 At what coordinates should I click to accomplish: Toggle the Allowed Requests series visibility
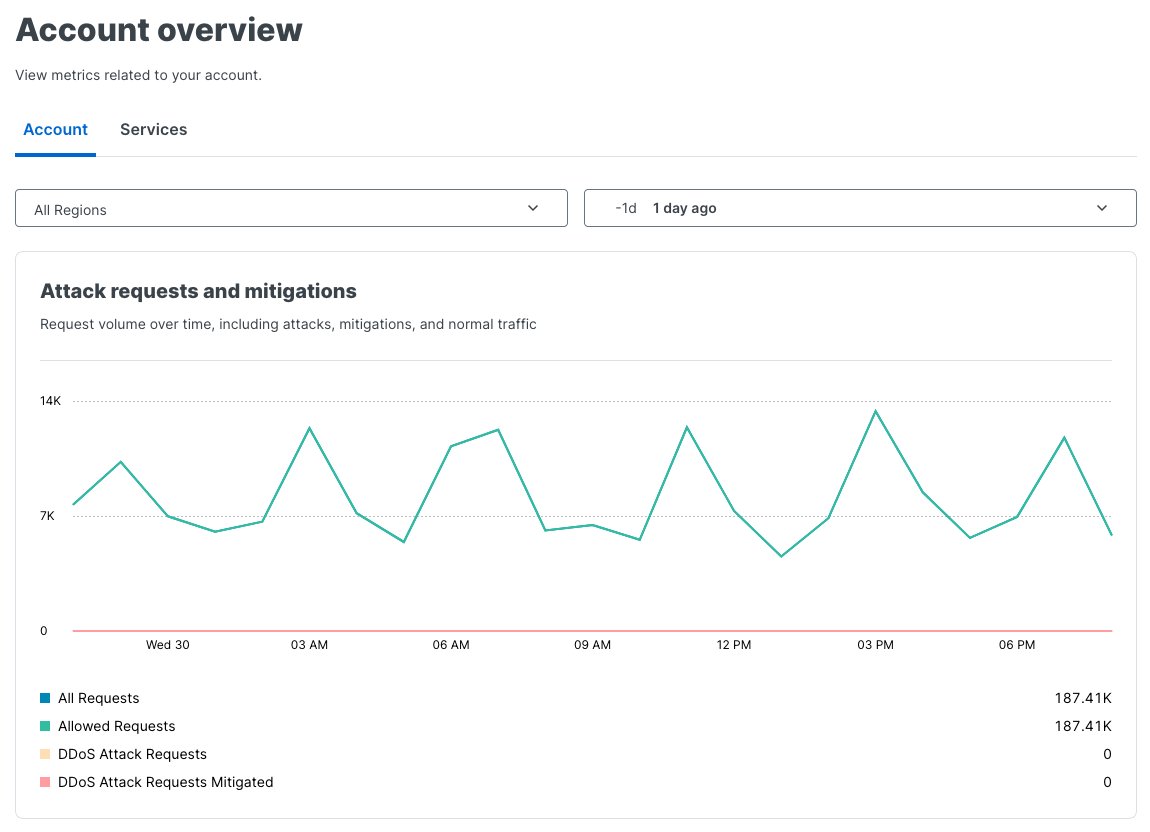[117, 725]
